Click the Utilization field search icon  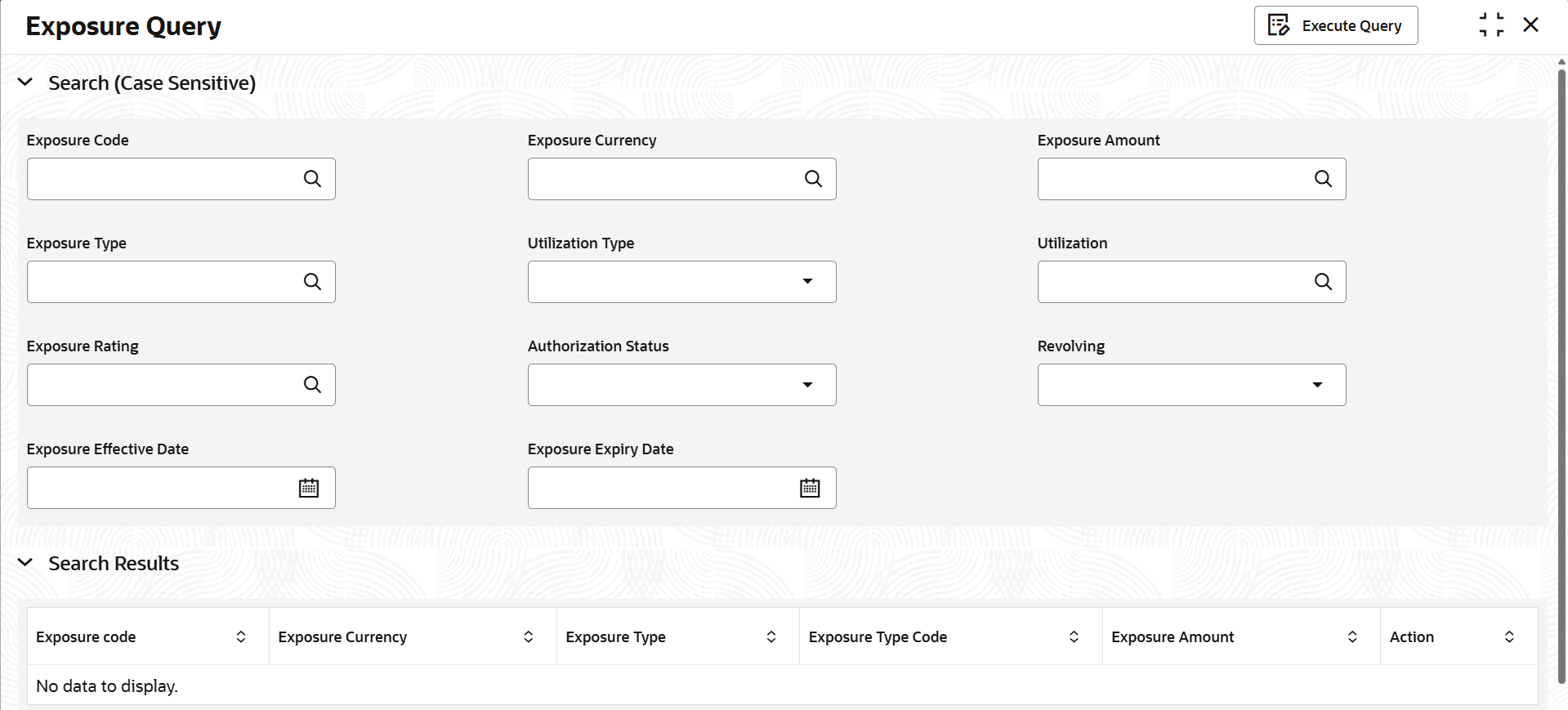click(x=1323, y=282)
